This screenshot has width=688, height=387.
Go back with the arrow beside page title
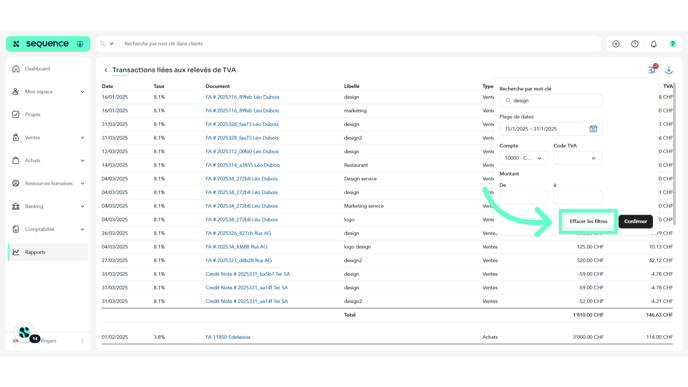[x=106, y=70]
